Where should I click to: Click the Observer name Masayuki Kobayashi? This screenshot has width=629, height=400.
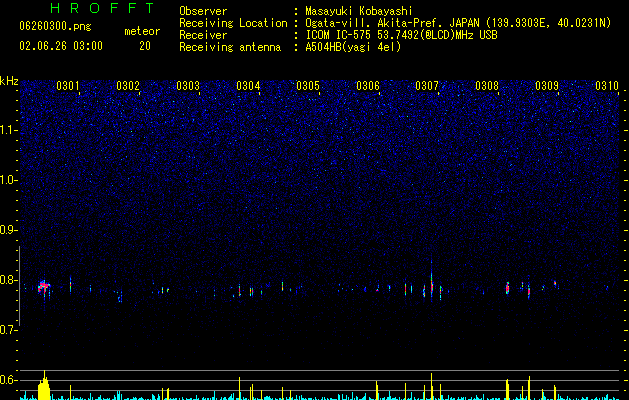(359, 11)
